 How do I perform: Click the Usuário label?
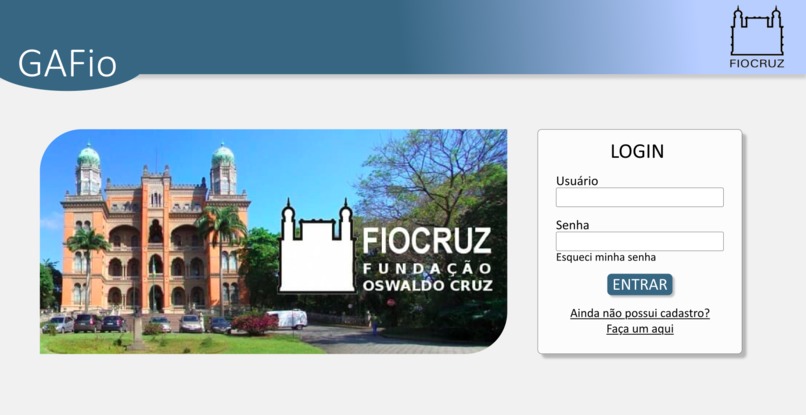point(577,181)
